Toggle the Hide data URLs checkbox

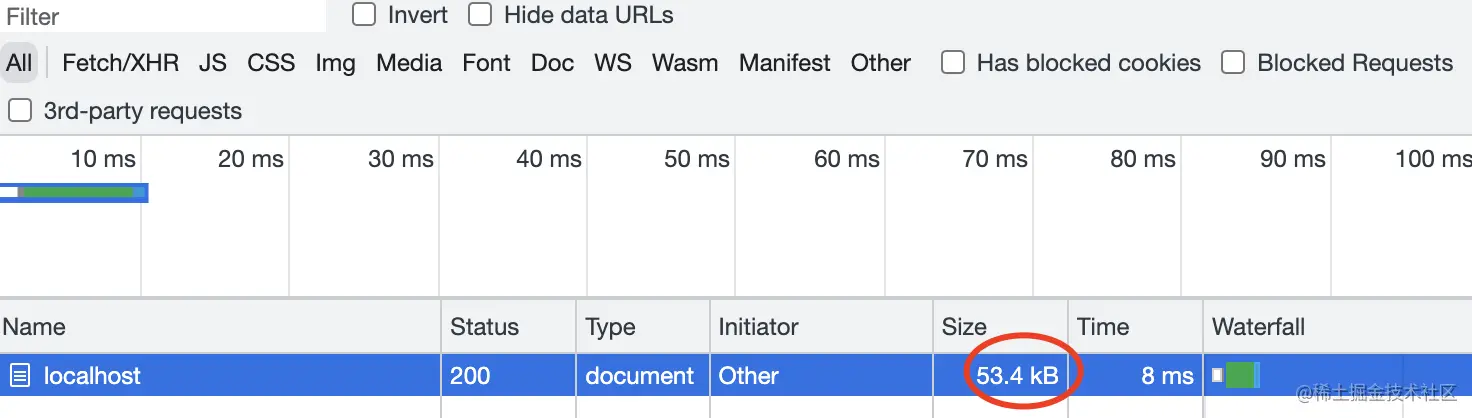pyautogui.click(x=481, y=15)
